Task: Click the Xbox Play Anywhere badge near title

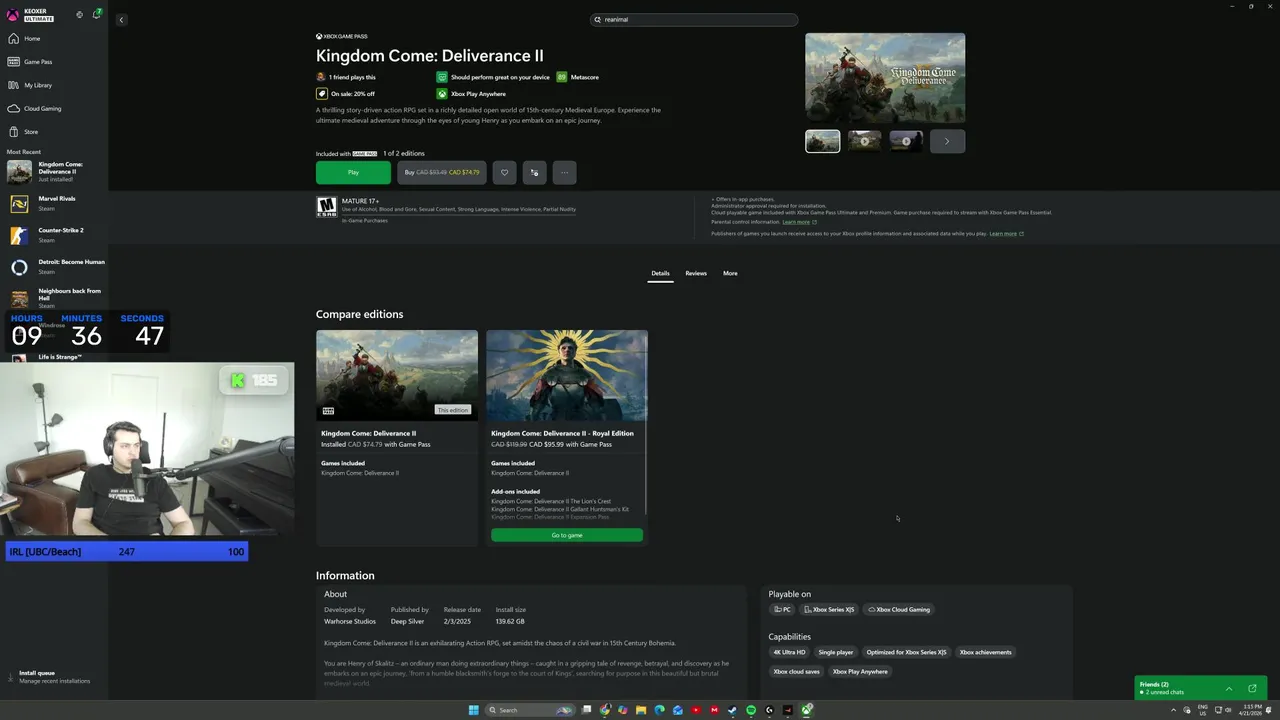Action: click(x=471, y=94)
